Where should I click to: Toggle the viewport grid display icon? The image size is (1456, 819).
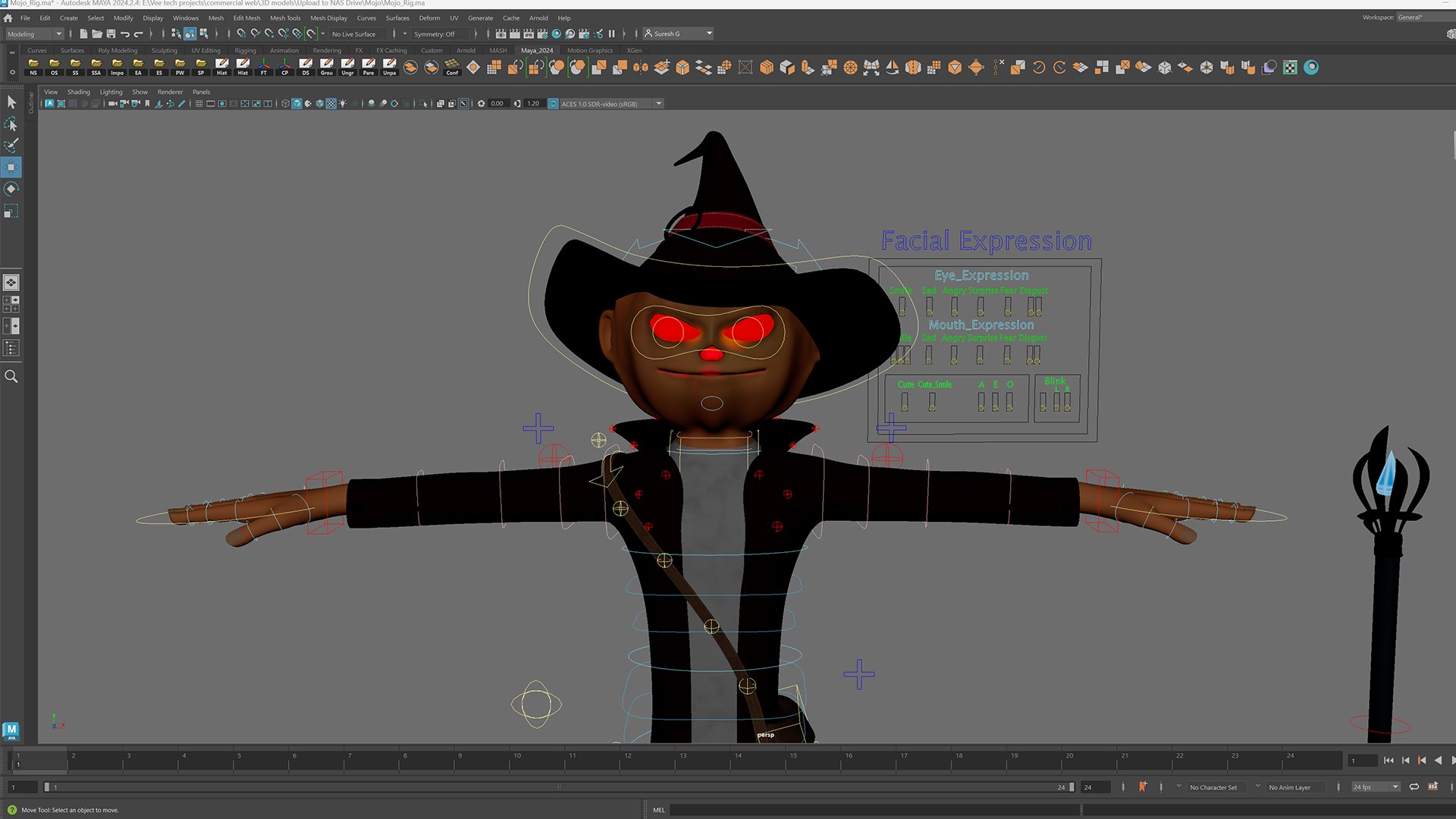tap(199, 104)
